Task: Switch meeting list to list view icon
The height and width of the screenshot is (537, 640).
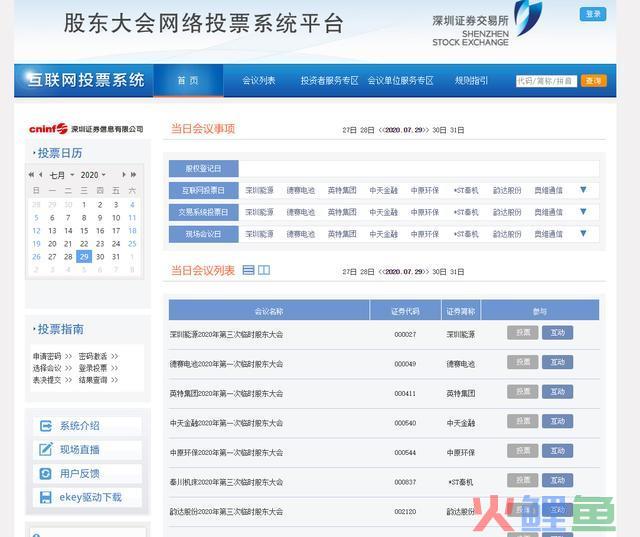Action: (248, 270)
